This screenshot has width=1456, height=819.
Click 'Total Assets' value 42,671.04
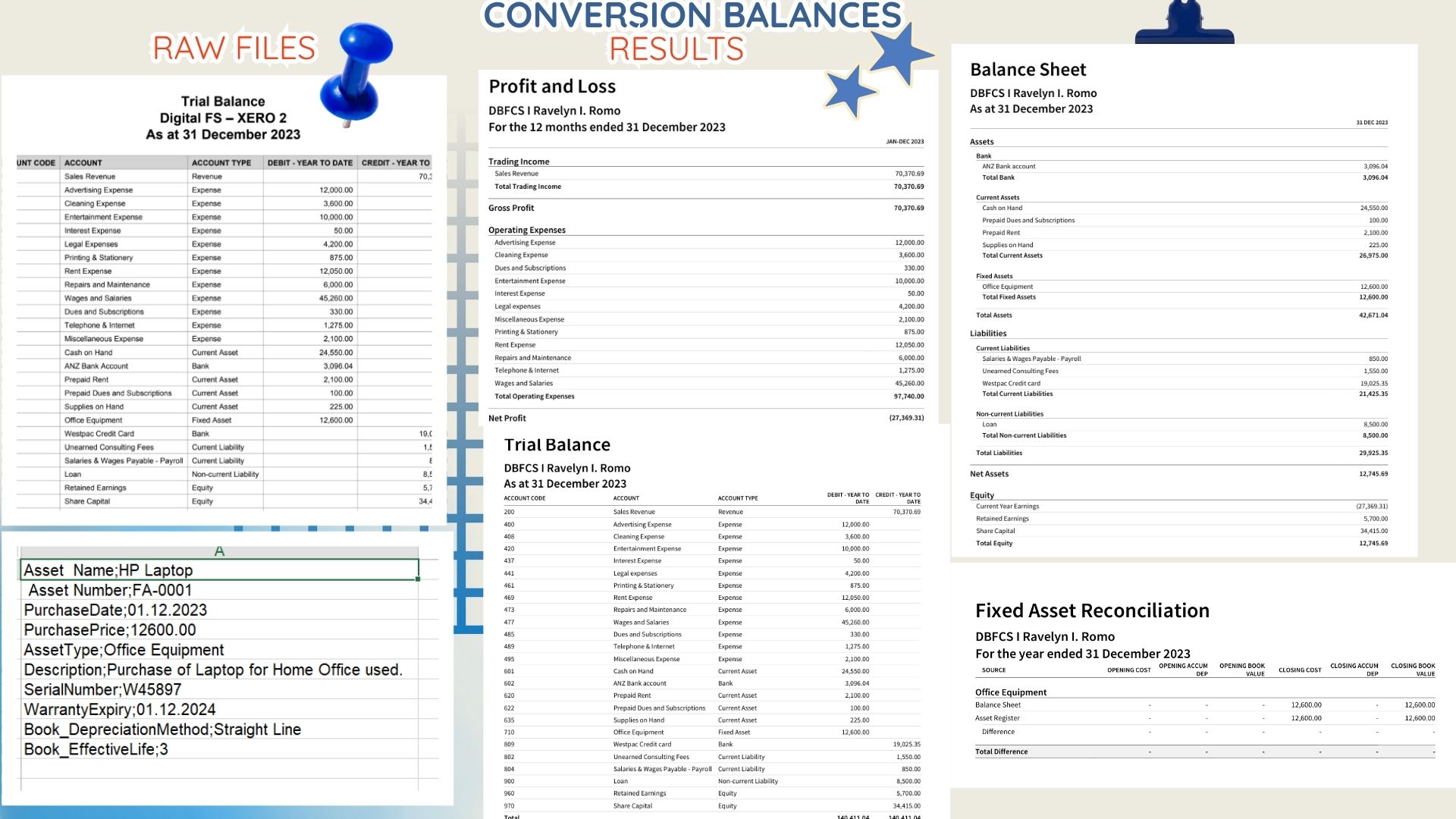tap(1373, 315)
